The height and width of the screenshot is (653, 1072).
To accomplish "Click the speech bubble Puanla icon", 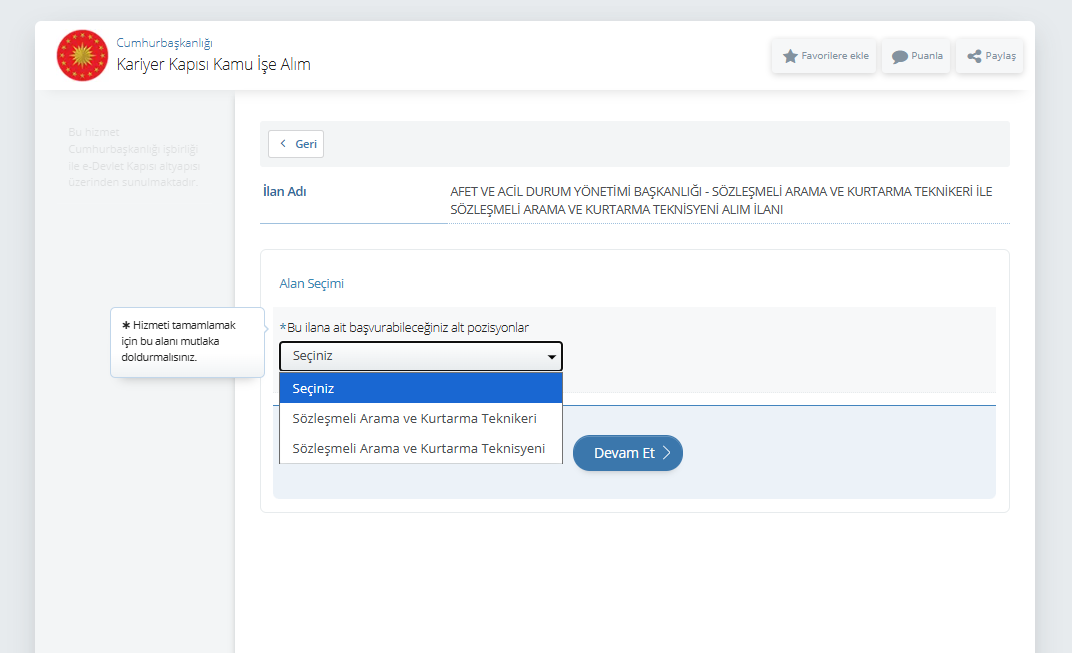I will [899, 56].
